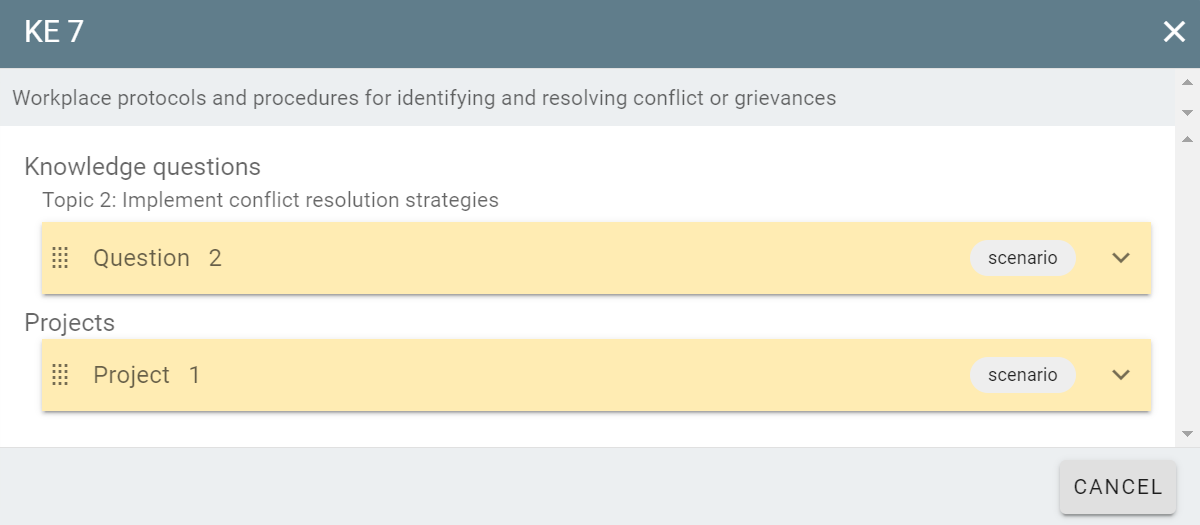Expand the Question 2 chevron
Image resolution: width=1200 pixels, height=525 pixels.
(1121, 258)
